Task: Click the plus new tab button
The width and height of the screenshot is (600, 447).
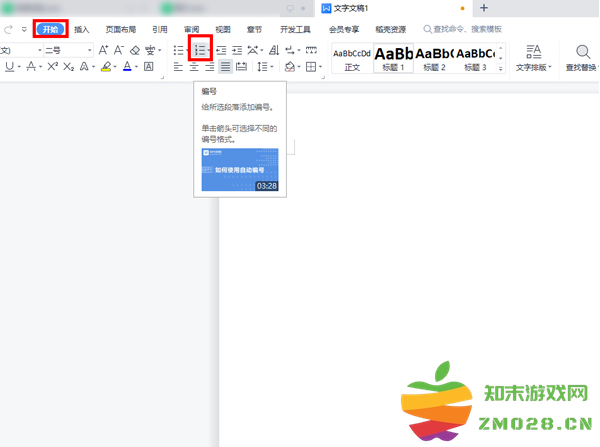Action: (484, 8)
